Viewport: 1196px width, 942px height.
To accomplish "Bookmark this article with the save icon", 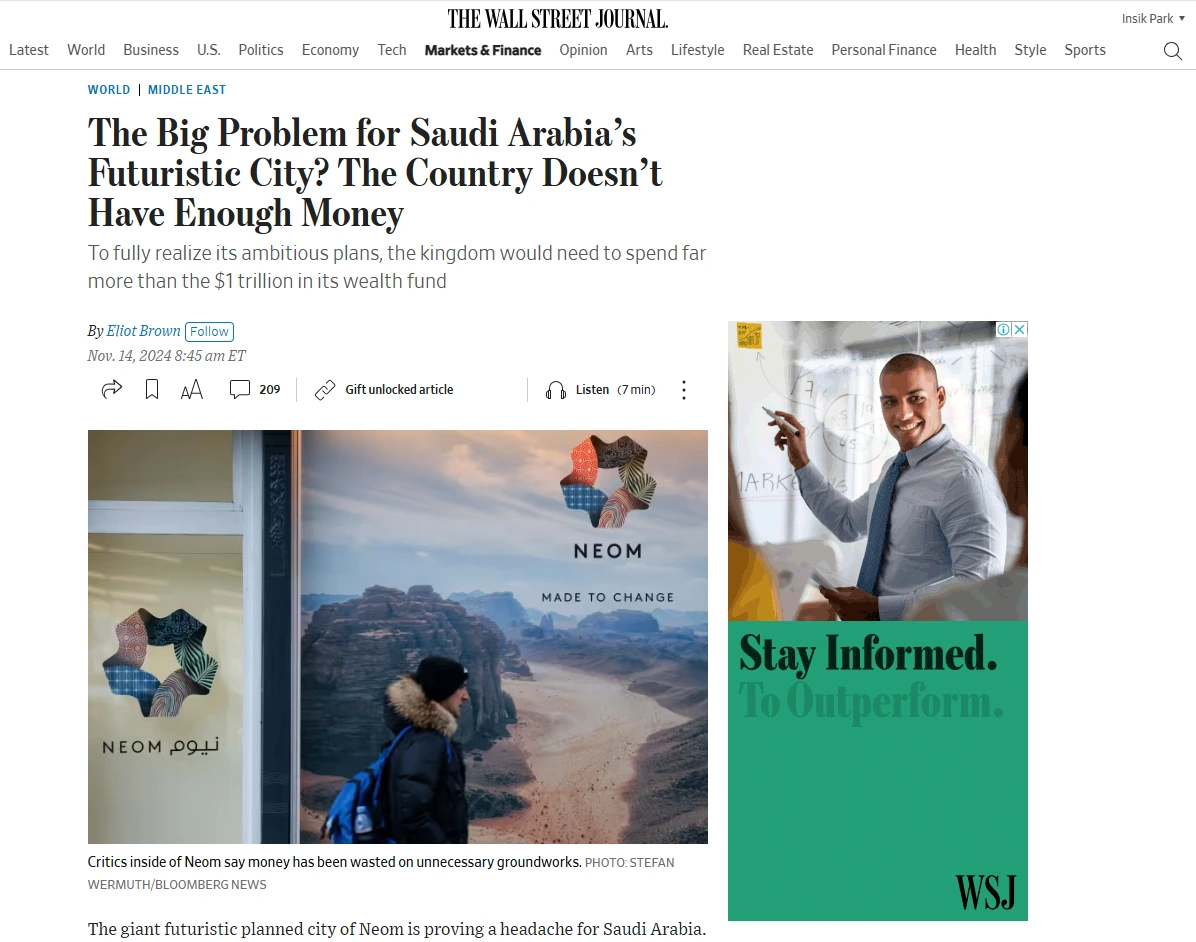I will (152, 390).
